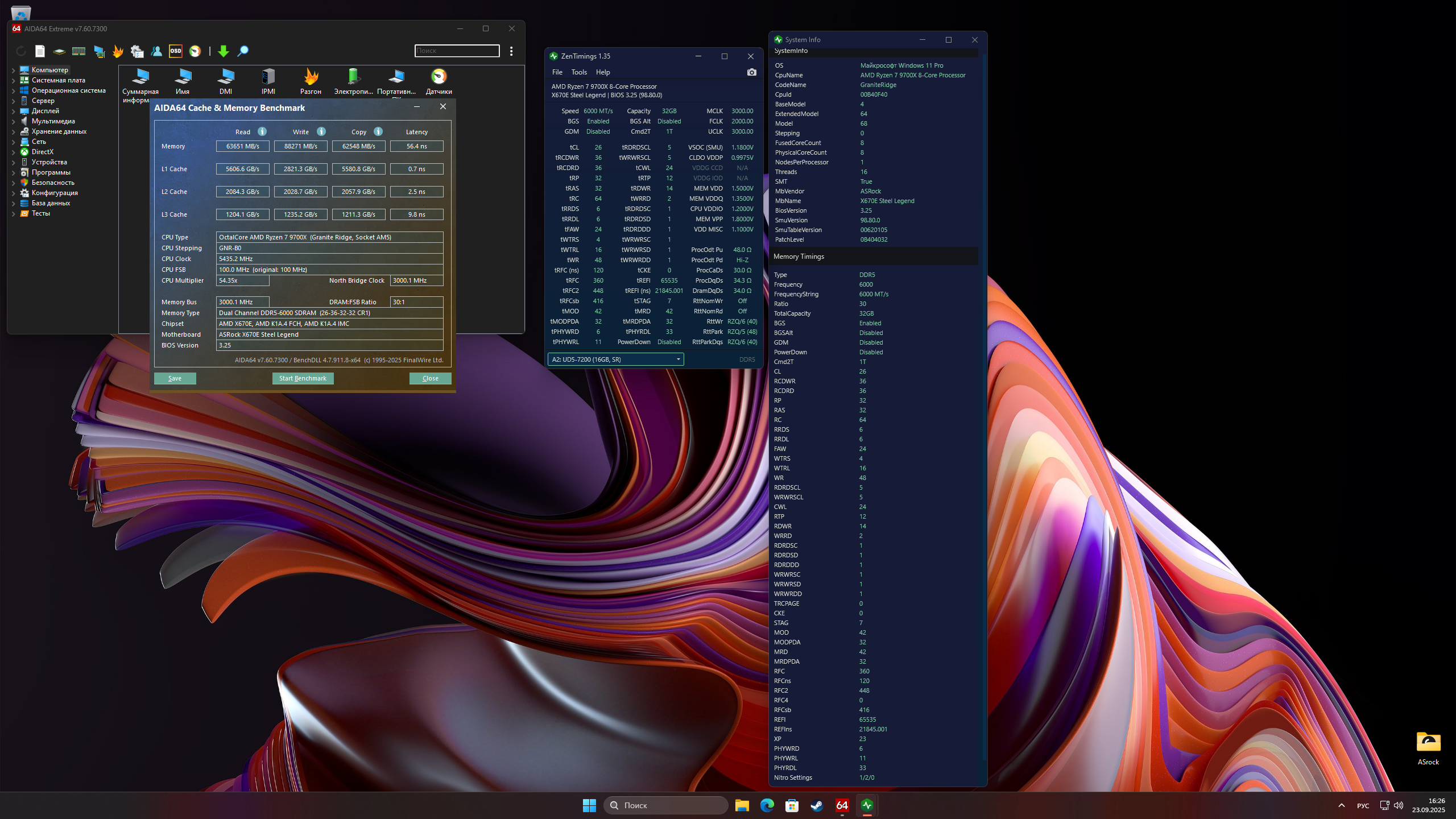Expand the Системная плата tree node
1456x819 pixels.
click(x=14, y=81)
